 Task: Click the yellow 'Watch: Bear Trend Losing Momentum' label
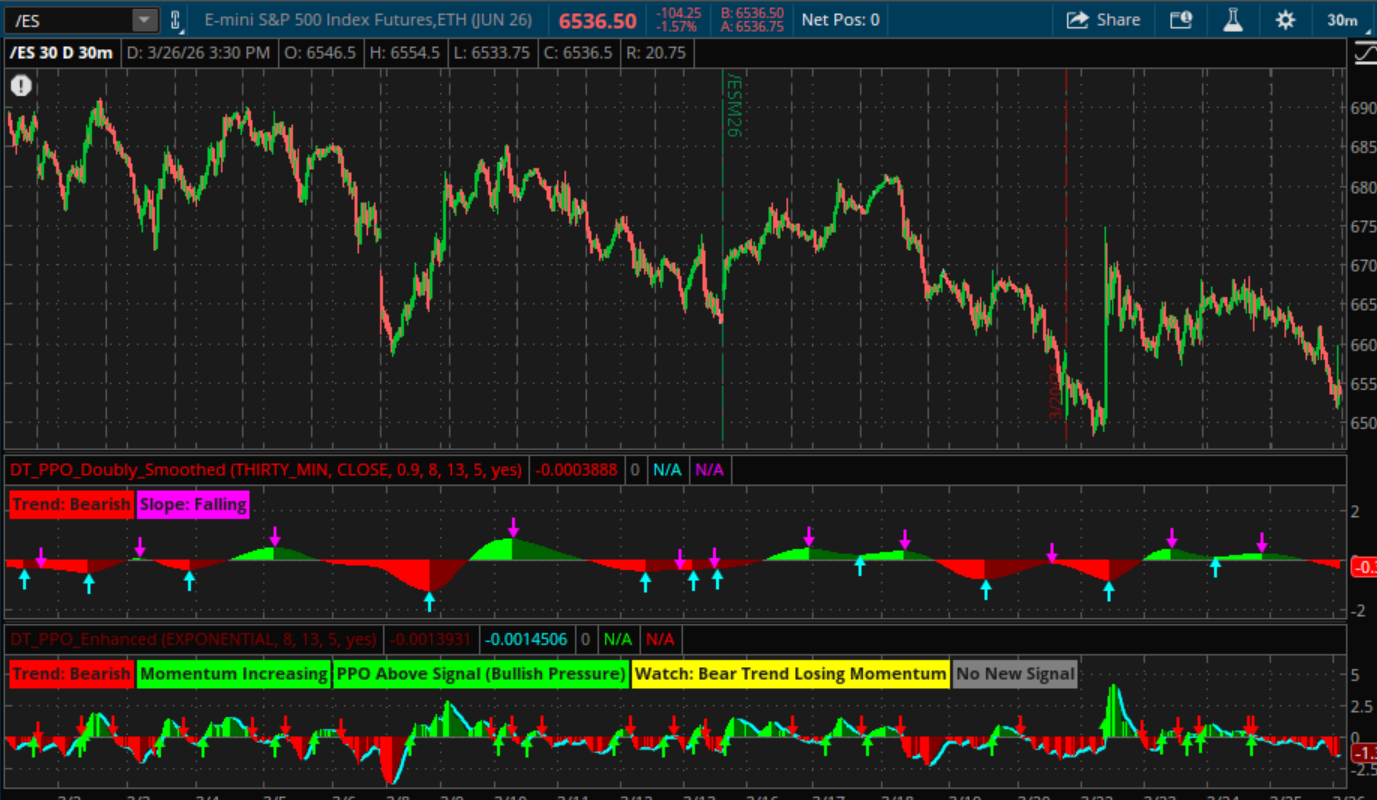(790, 674)
